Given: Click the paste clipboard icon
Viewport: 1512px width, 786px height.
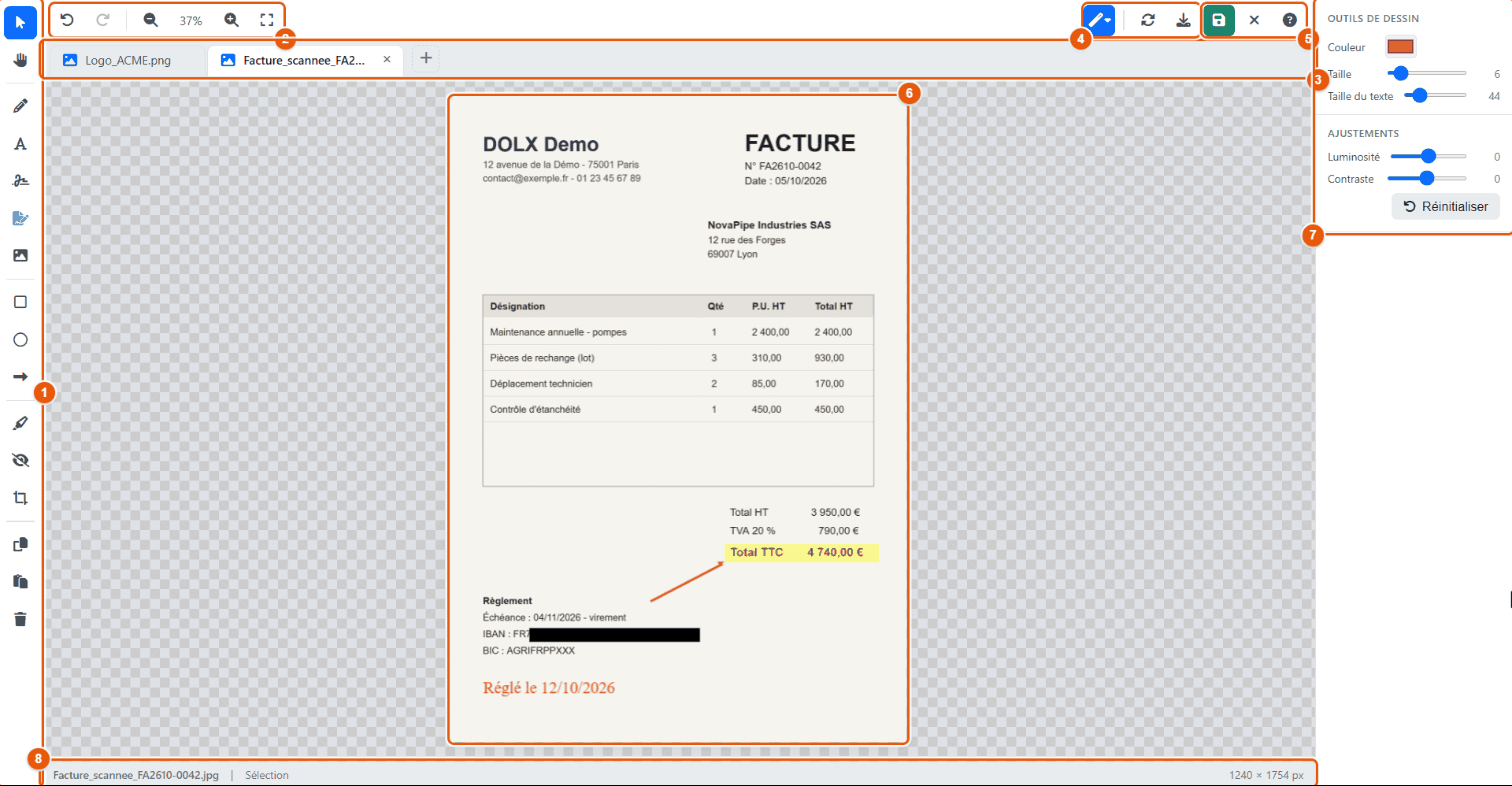Looking at the screenshot, I should tap(20, 581).
